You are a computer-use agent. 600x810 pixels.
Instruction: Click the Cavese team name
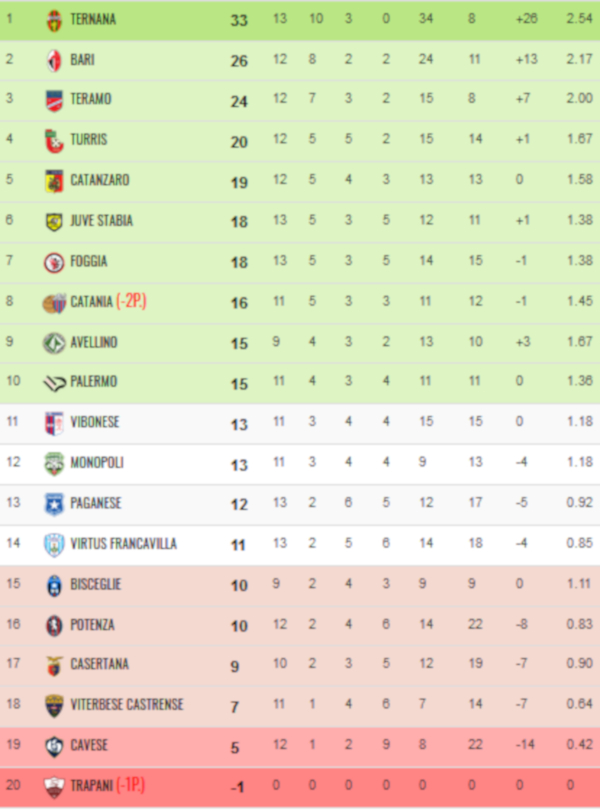(x=90, y=746)
